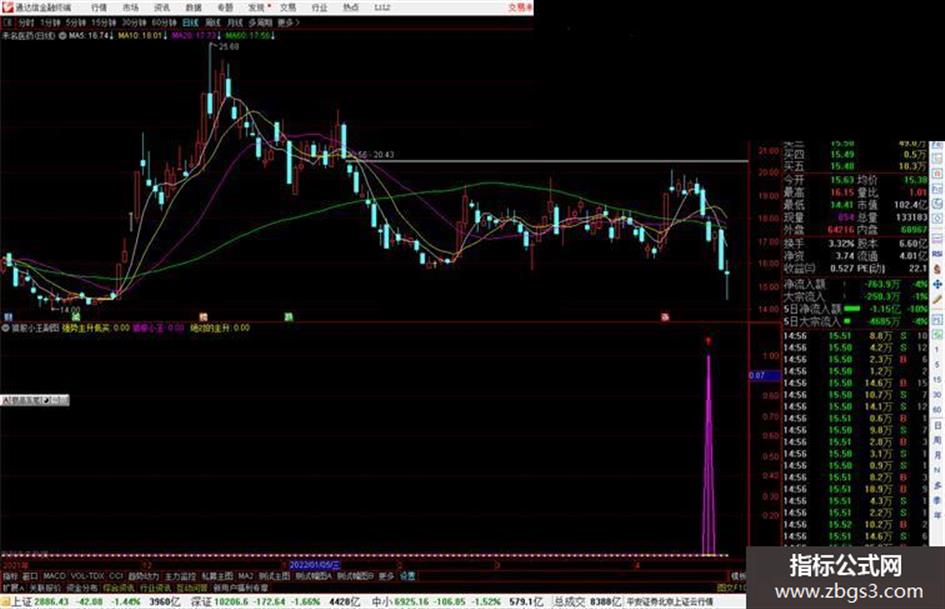945x609 pixels.
Task: Open the 行业资讯 tab
Action: (155, 588)
